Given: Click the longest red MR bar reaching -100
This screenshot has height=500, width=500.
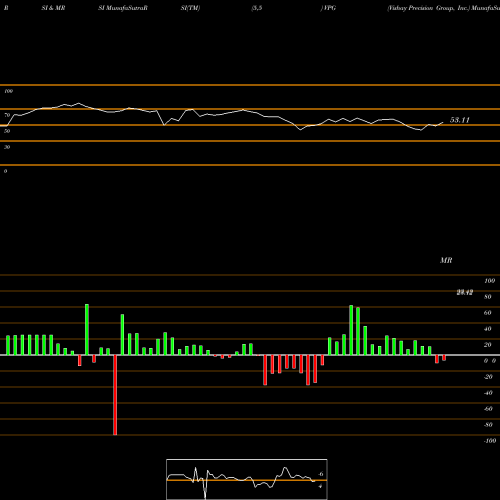Looking at the screenshot, I should (115, 395).
